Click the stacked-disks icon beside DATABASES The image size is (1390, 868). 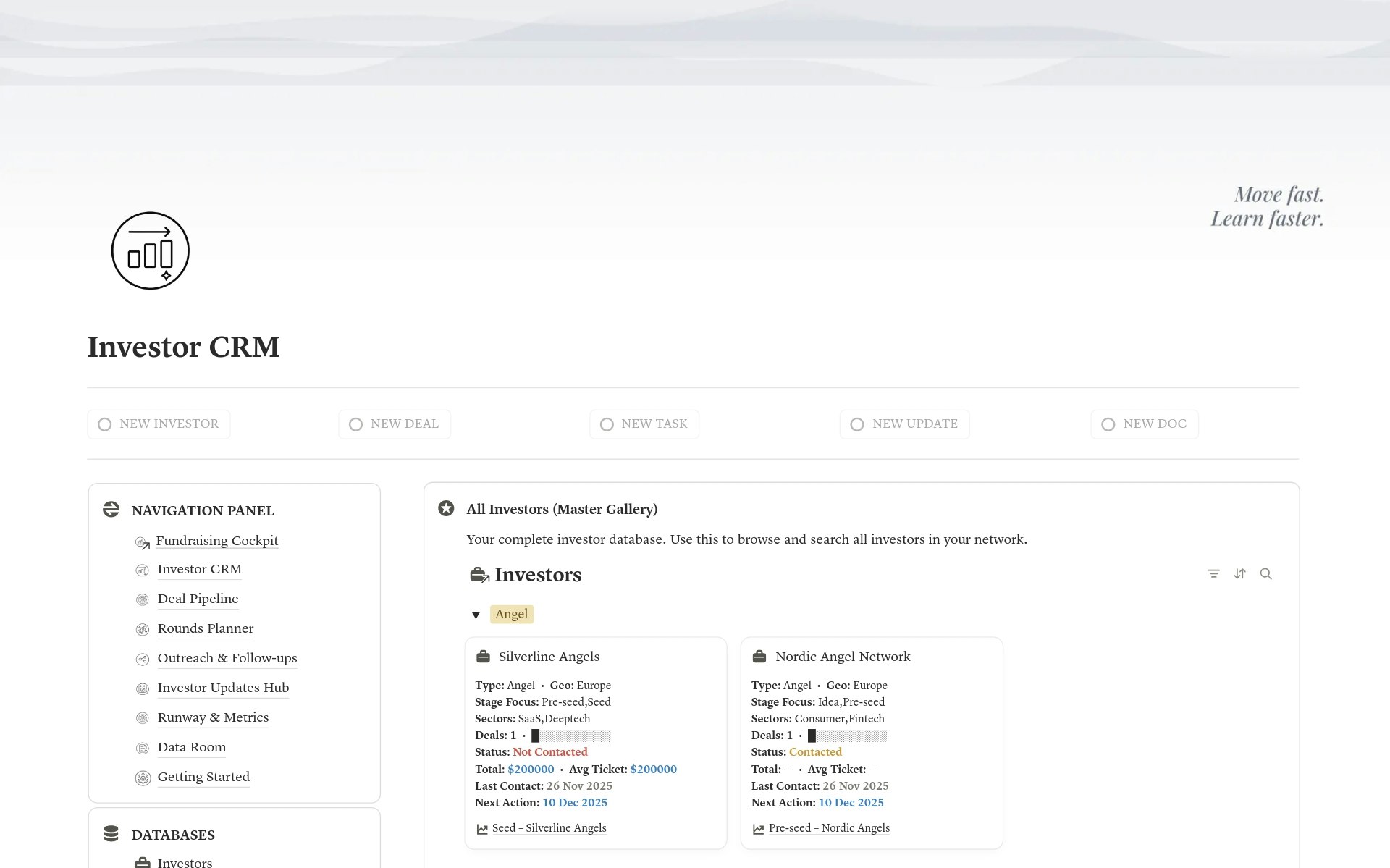(111, 833)
